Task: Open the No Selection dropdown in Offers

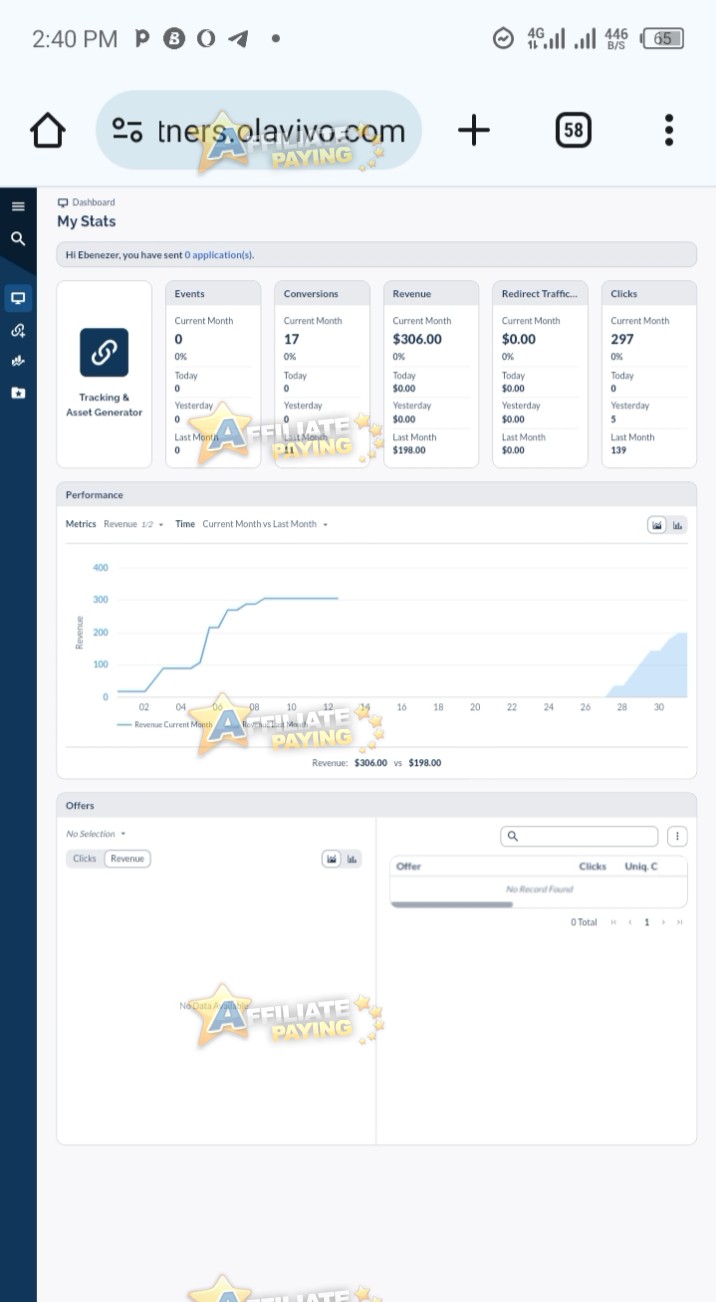Action: point(96,833)
